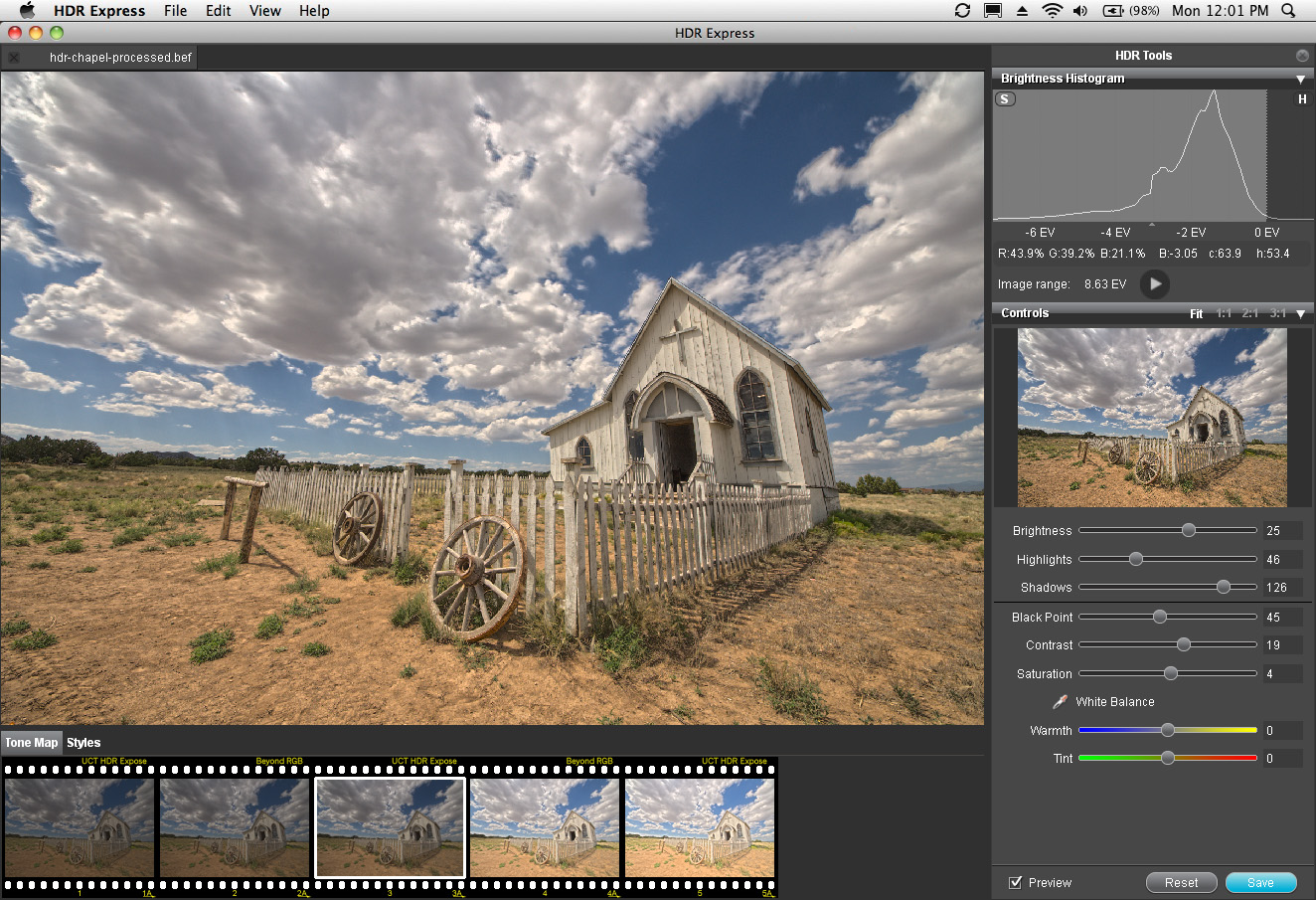Close the hdr-chapel-processed.bef document tab
1316x900 pixels.
[x=14, y=58]
